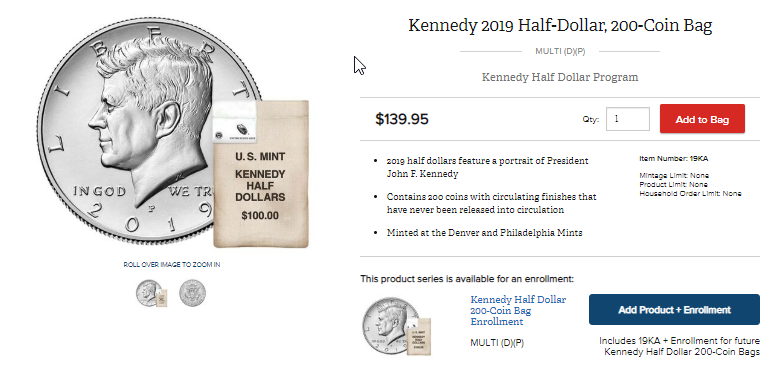Image resolution: width=777 pixels, height=369 pixels.
Task: Click the Minted at Denver and Philadelphia bullet
Action: click(484, 233)
